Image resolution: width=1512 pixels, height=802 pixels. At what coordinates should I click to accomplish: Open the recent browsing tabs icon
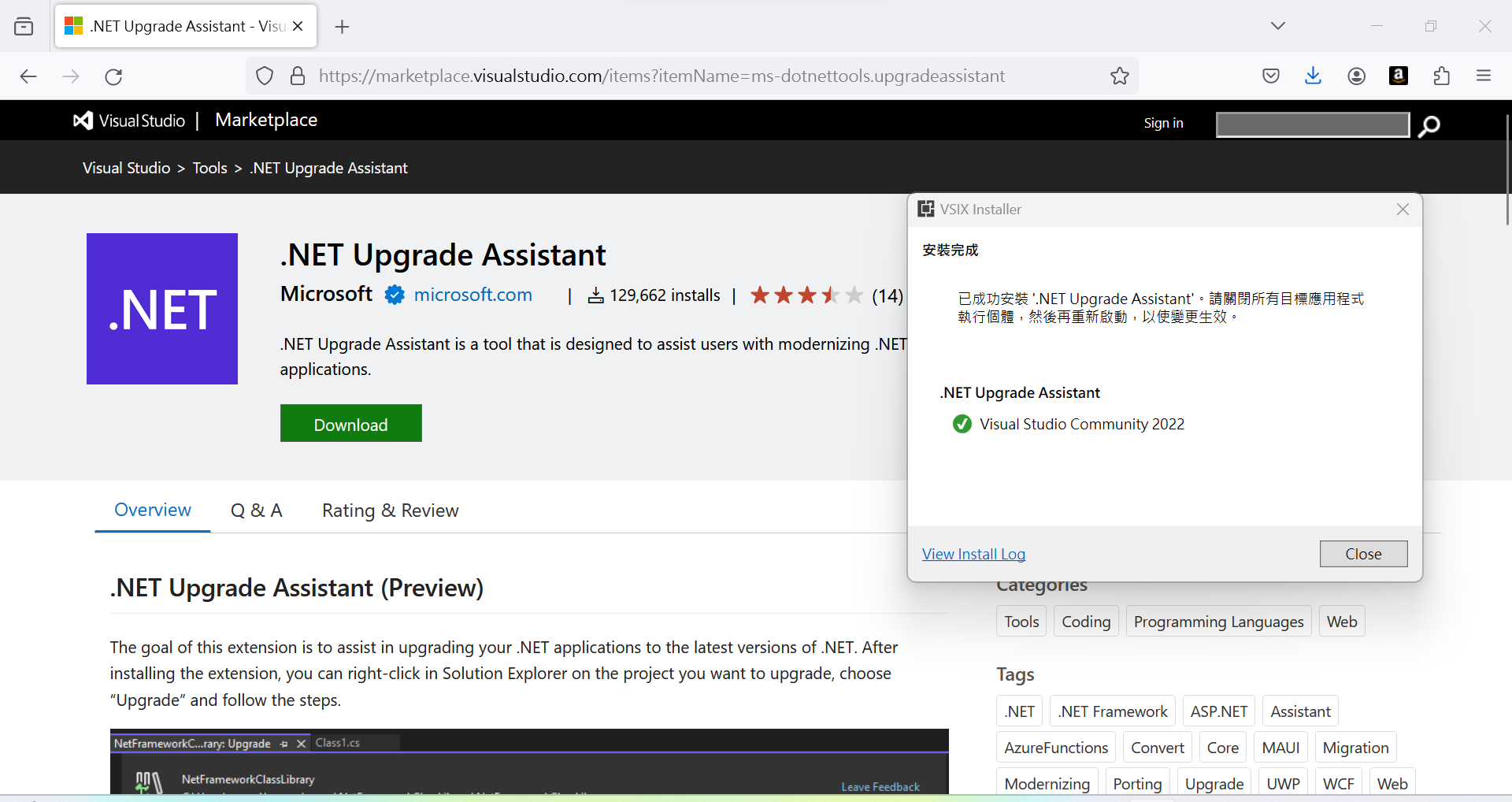(24, 26)
